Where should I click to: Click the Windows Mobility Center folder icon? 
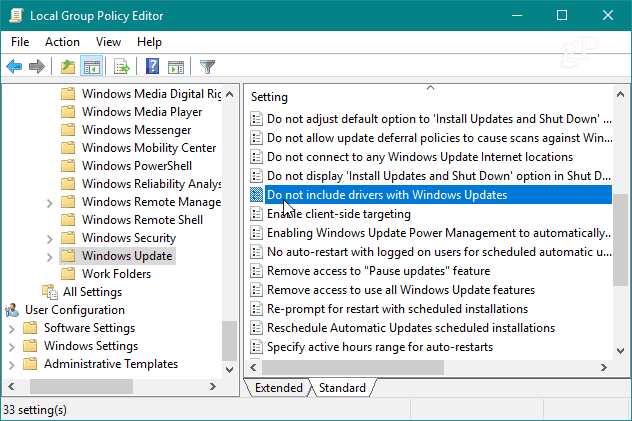point(68,147)
